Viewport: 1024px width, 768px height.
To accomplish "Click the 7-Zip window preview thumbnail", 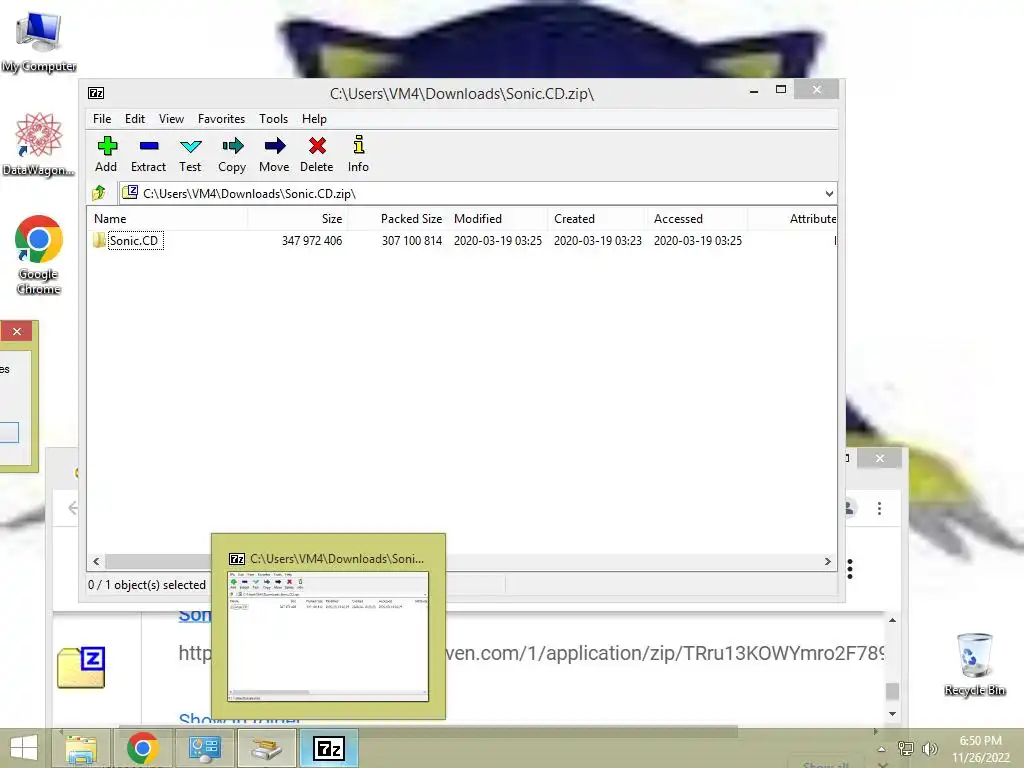I will (328, 637).
